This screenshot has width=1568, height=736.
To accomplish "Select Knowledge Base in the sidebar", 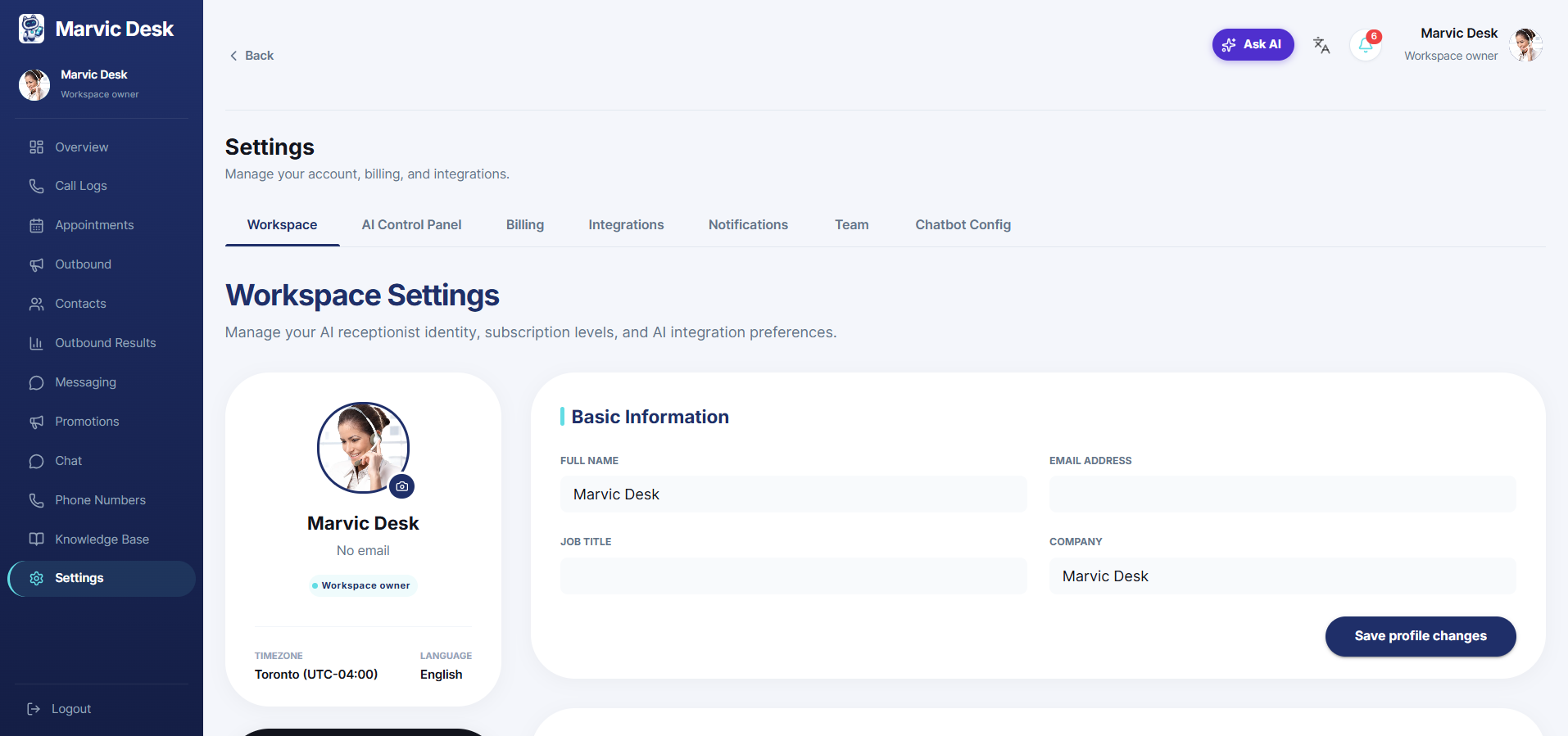I will 102,540.
